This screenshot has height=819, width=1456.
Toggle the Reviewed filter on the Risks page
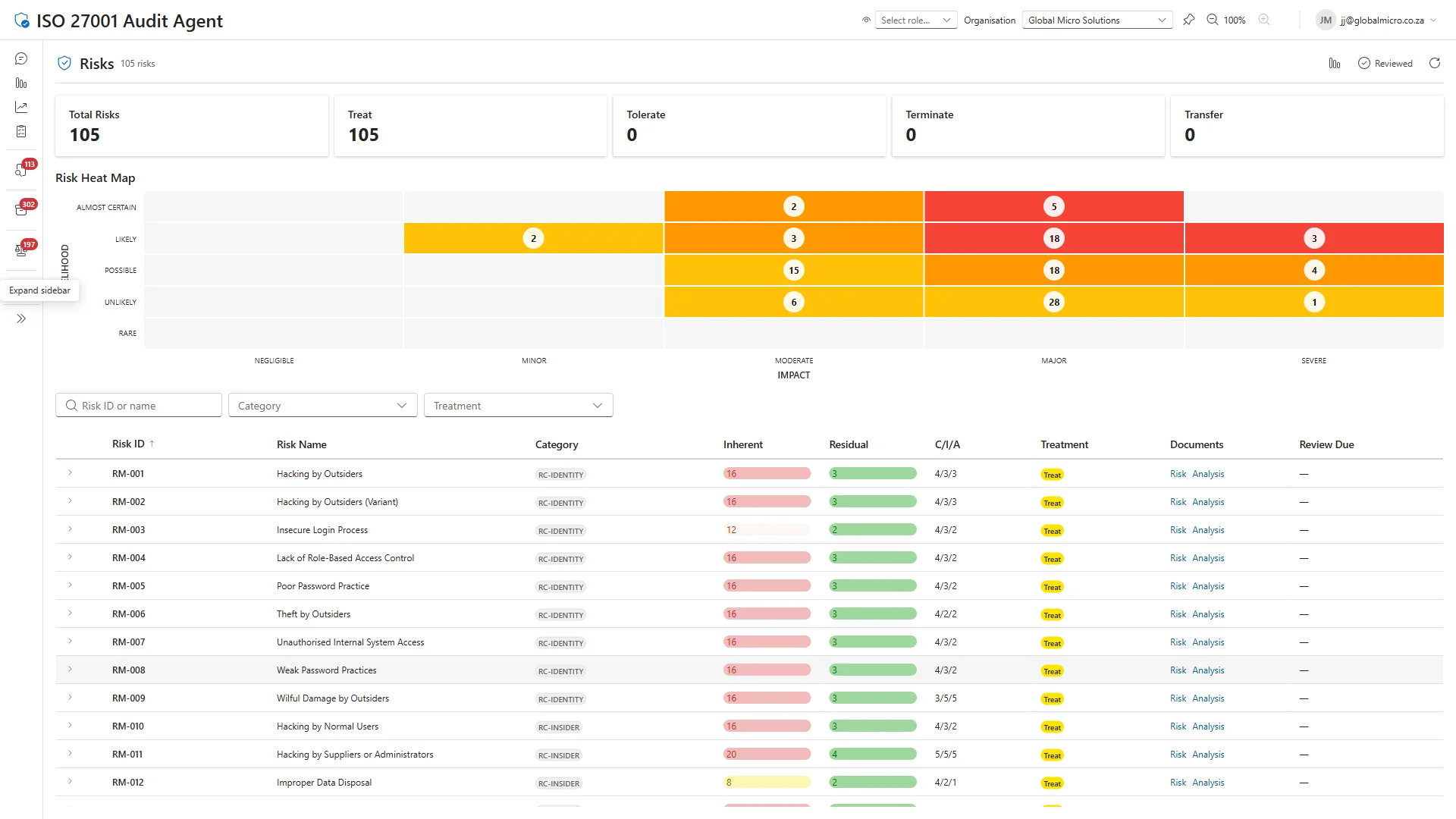[1385, 63]
